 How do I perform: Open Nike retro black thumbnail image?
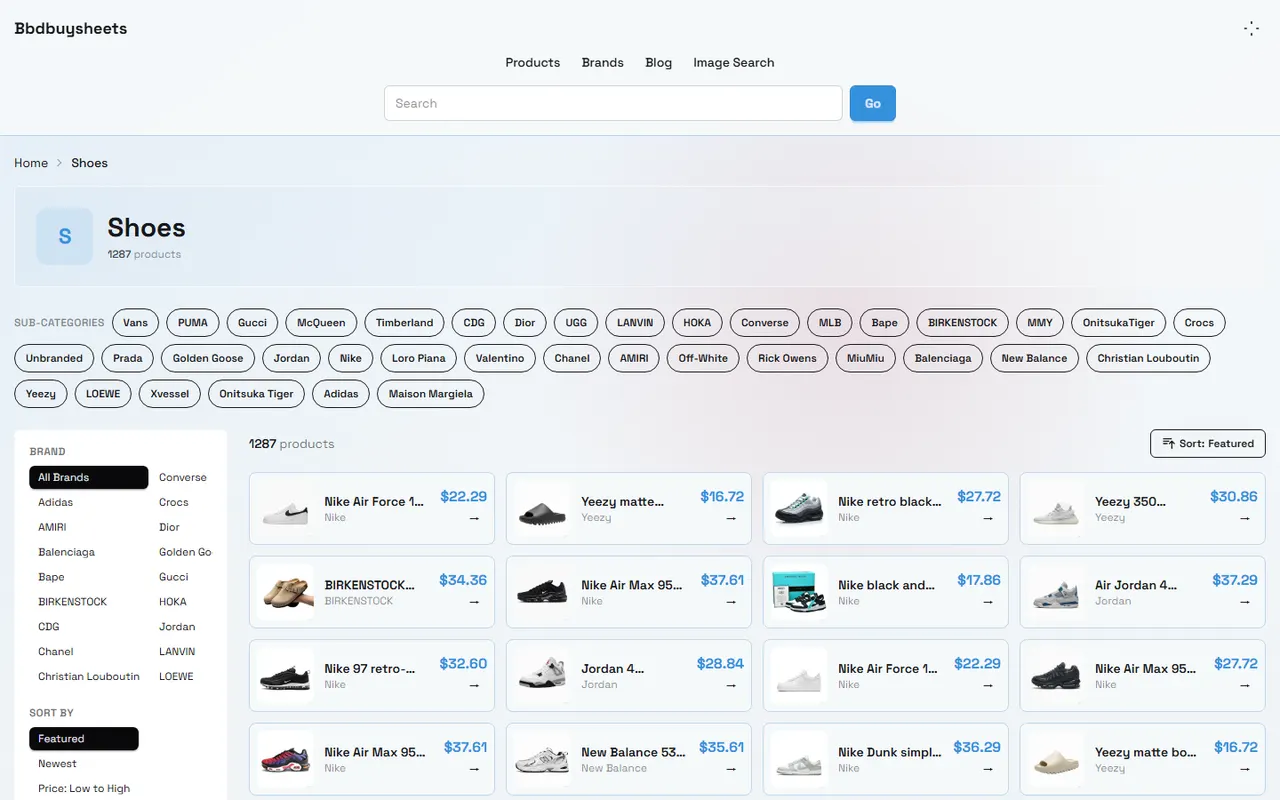(x=800, y=509)
